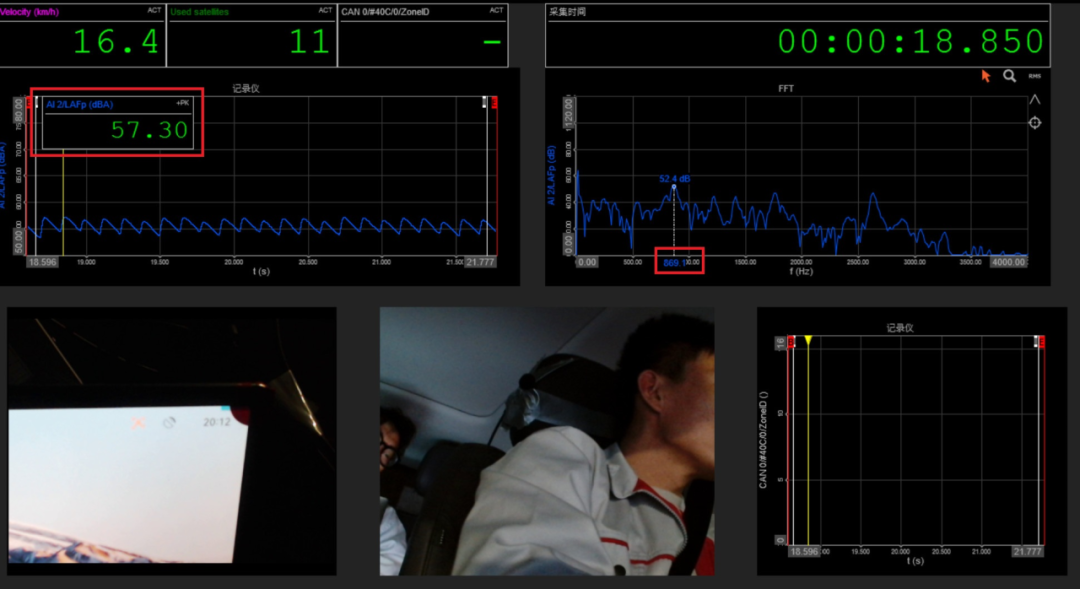
Task: Select the in-car driver camera video
Action: point(547,441)
